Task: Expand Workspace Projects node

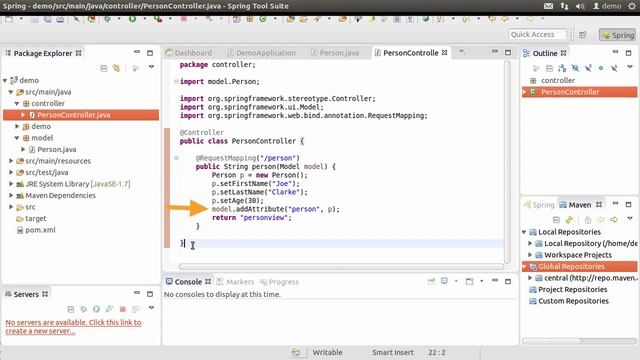Action: tap(530, 255)
